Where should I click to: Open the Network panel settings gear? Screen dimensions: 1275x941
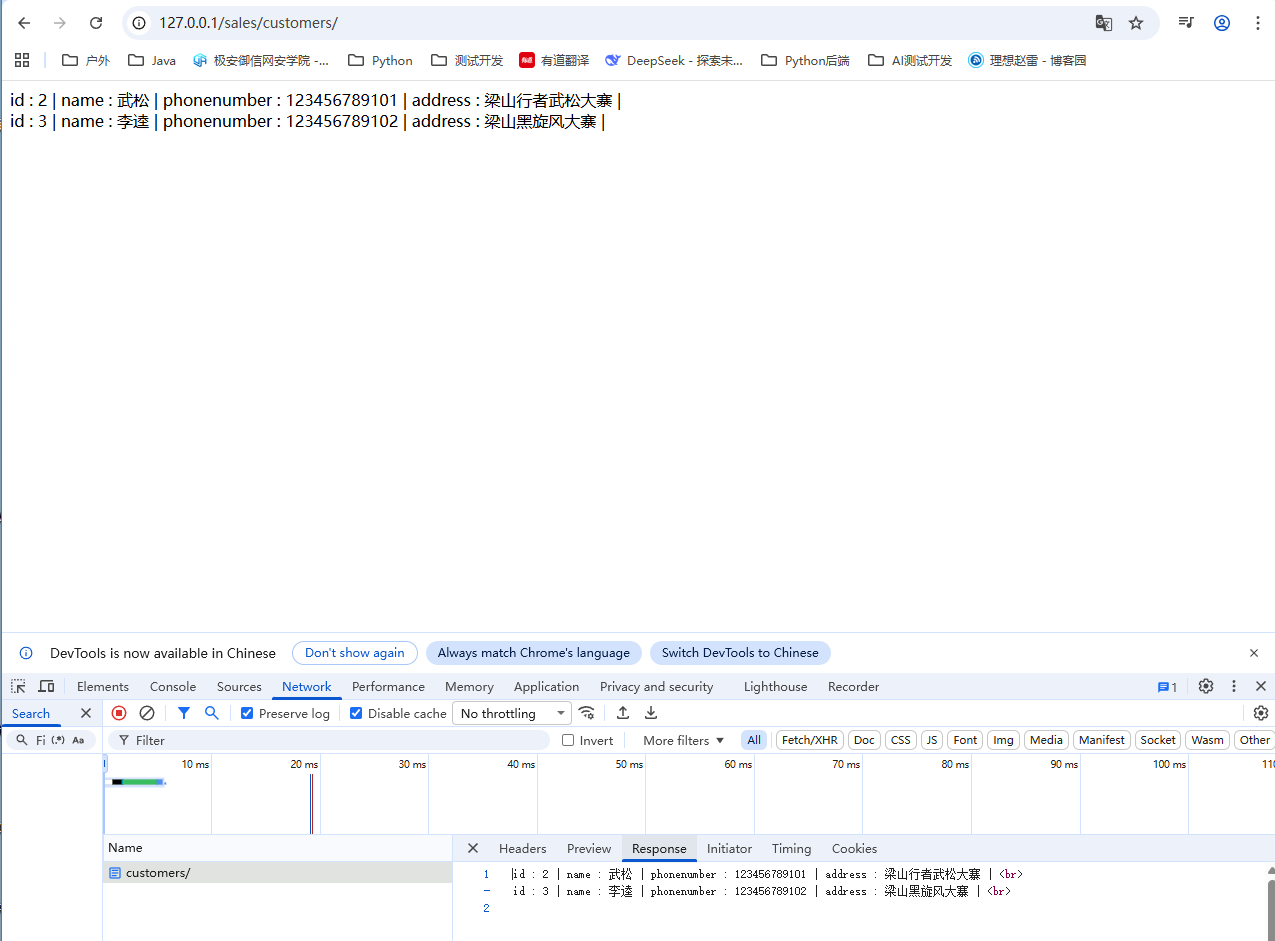(x=1261, y=713)
